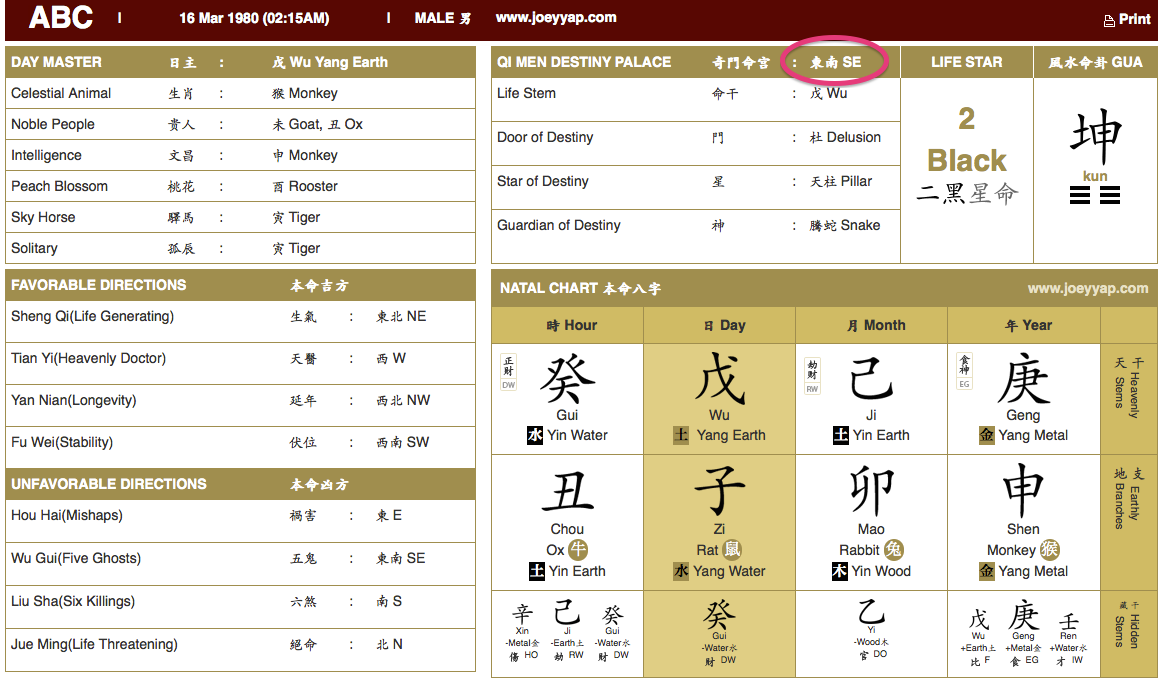Click the wood icon beside Yin Wood
This screenshot has width=1163, height=679.
coord(840,571)
